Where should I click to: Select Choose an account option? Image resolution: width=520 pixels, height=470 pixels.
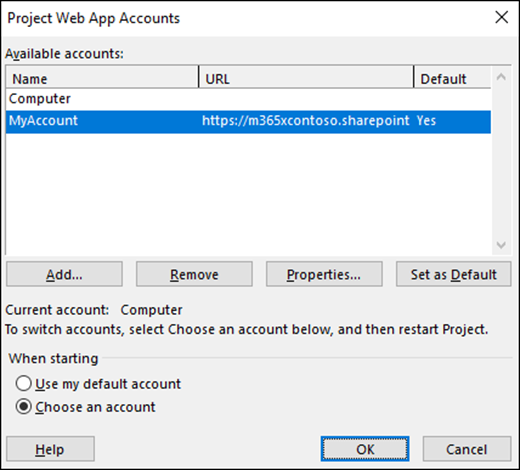pos(85,407)
